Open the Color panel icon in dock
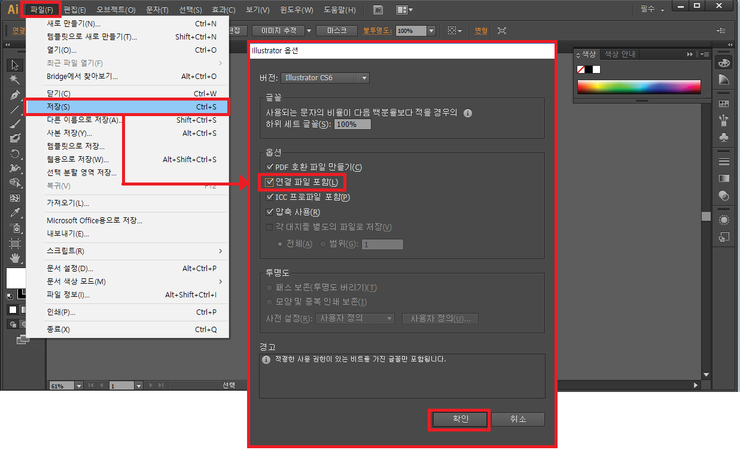This screenshot has width=740, height=456. pyautogui.click(x=724, y=62)
